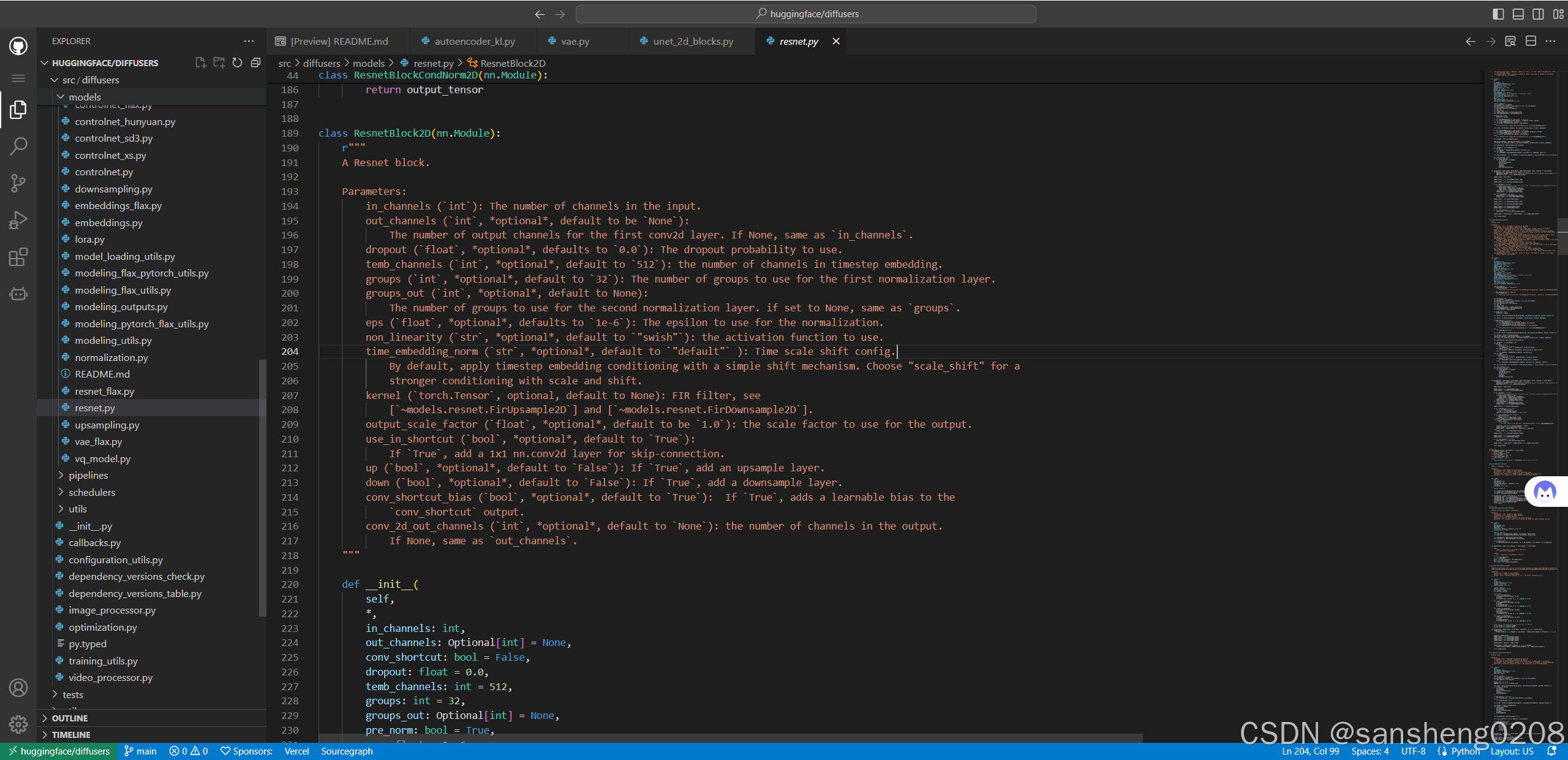Expand the OUTLINE section
The height and width of the screenshot is (760, 1568).
point(70,718)
